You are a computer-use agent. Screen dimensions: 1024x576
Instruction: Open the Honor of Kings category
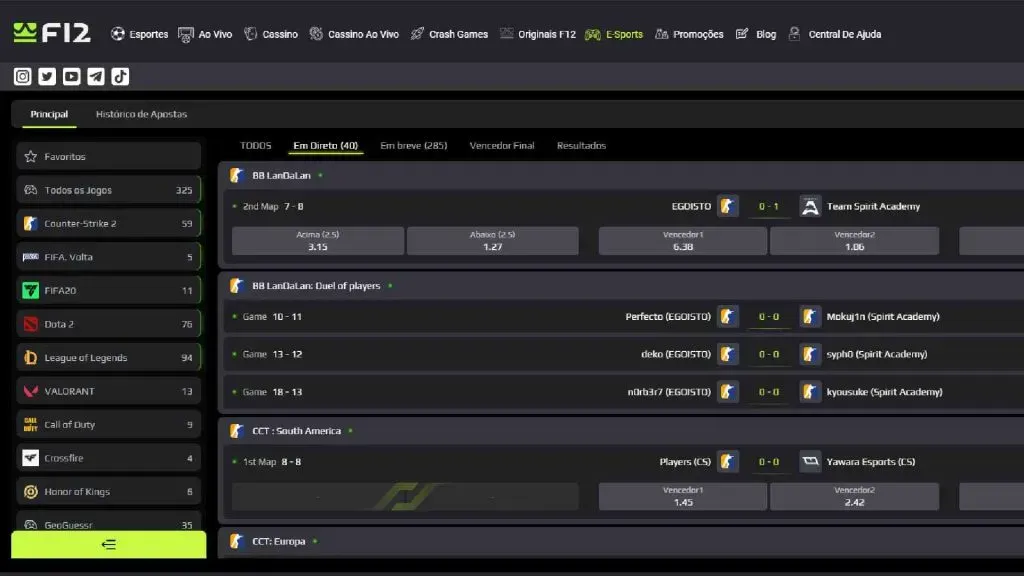[108, 491]
